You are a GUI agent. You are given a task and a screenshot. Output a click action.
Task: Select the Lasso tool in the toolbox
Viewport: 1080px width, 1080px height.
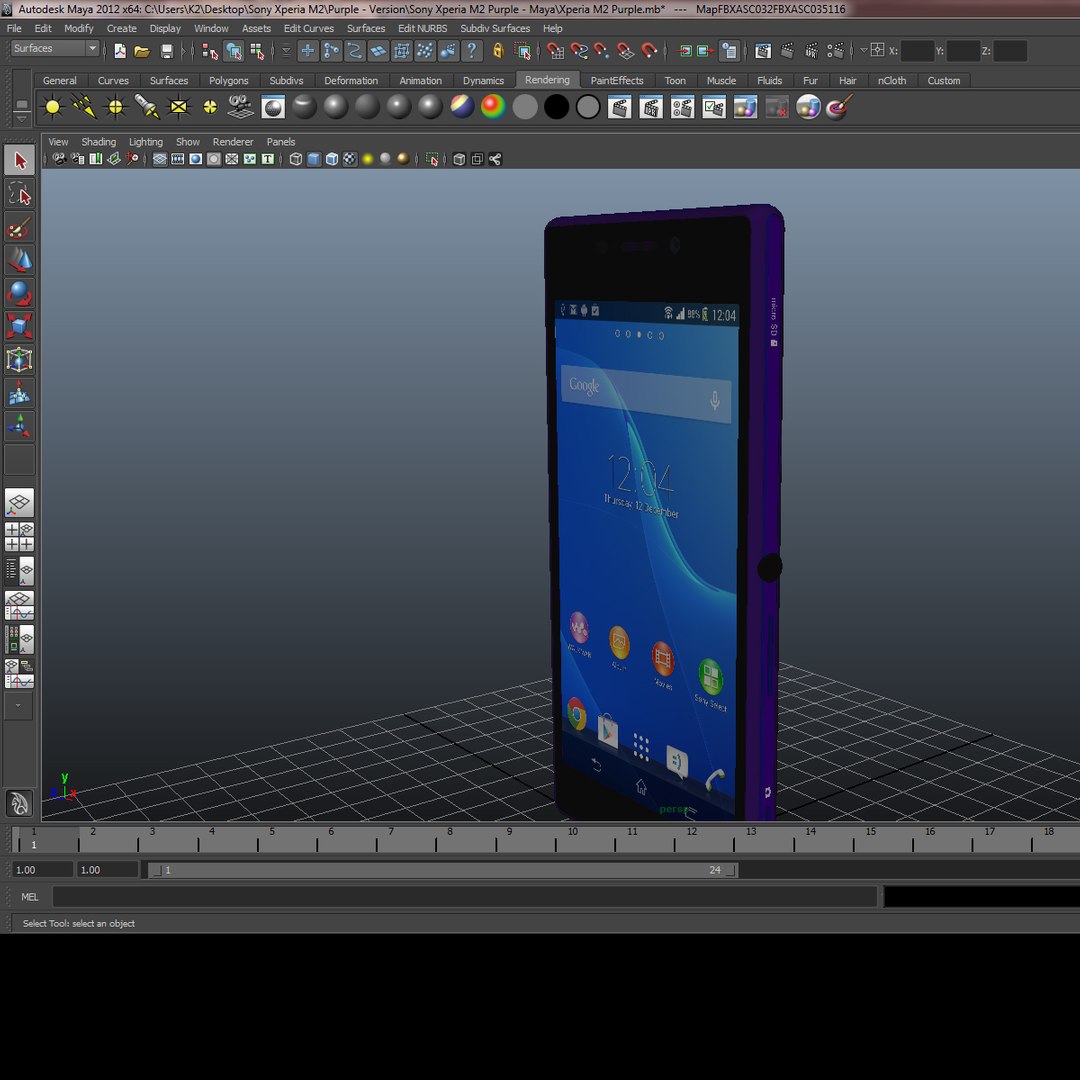coord(19,194)
